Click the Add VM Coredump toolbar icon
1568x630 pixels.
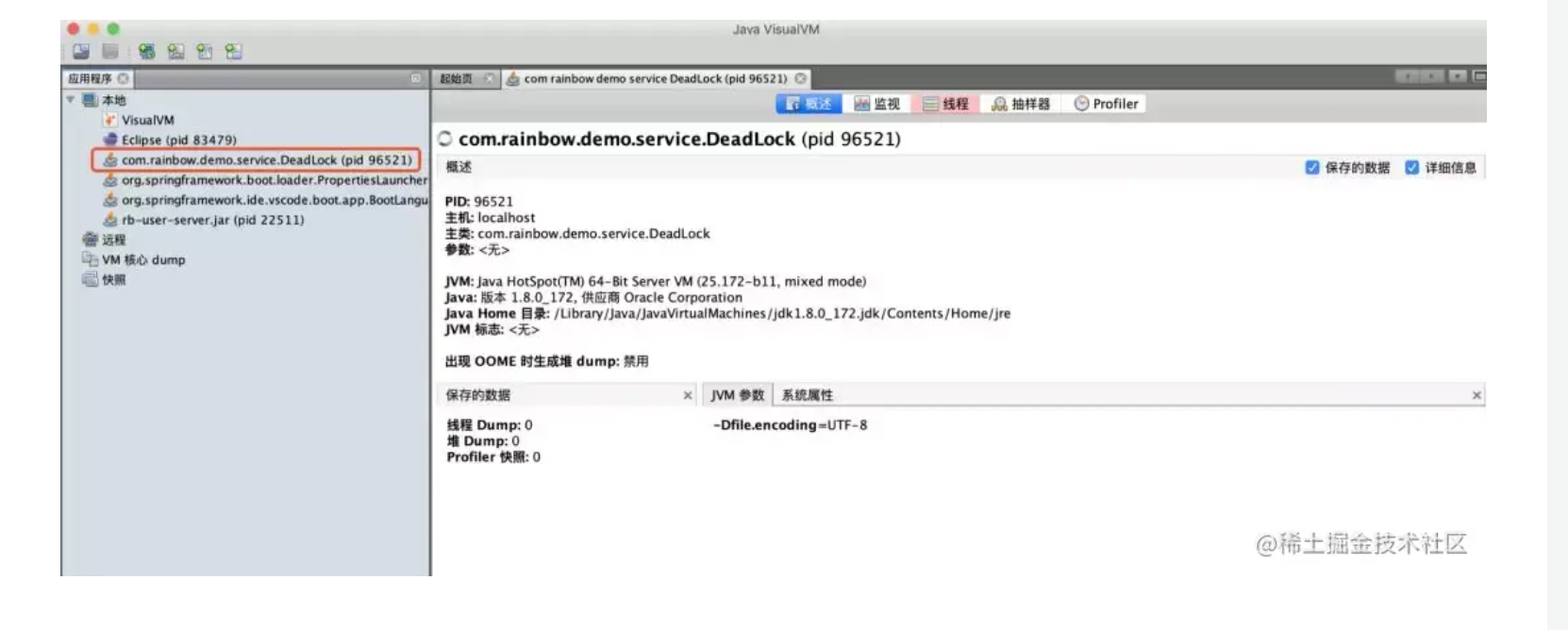click(x=205, y=51)
